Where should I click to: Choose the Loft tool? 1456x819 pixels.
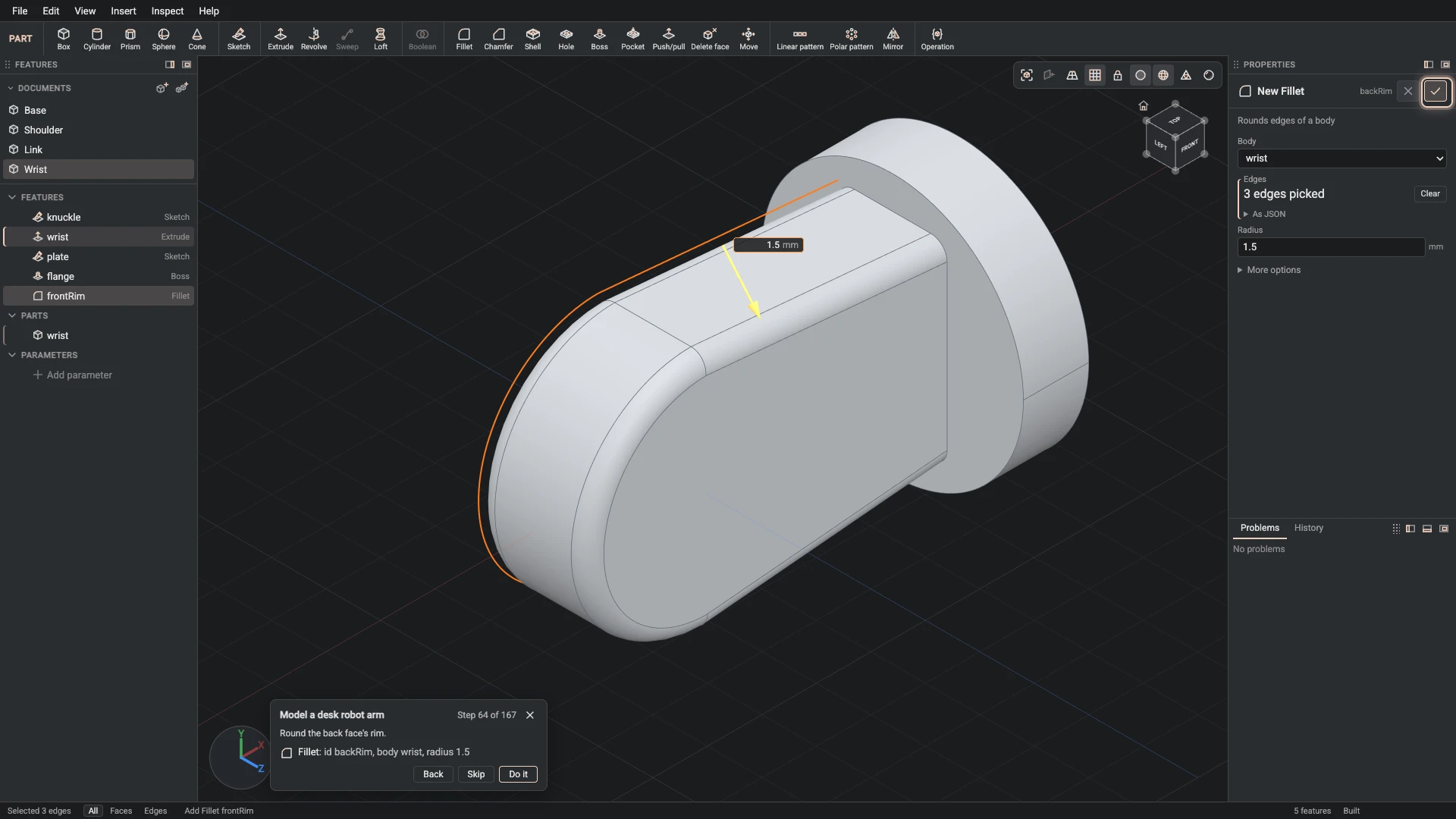381,39
